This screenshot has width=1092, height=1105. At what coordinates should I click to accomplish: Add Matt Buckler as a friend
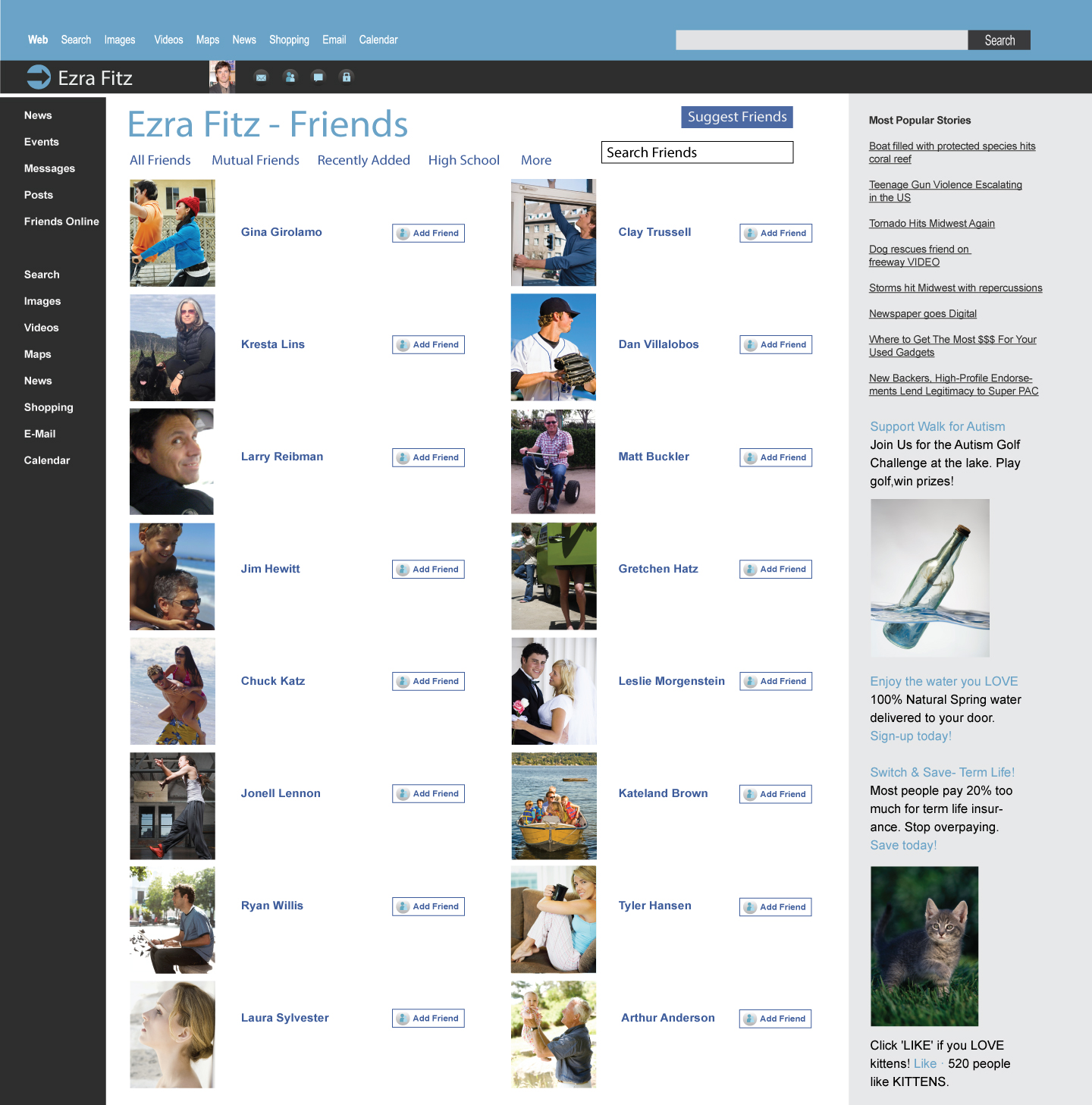tap(776, 457)
